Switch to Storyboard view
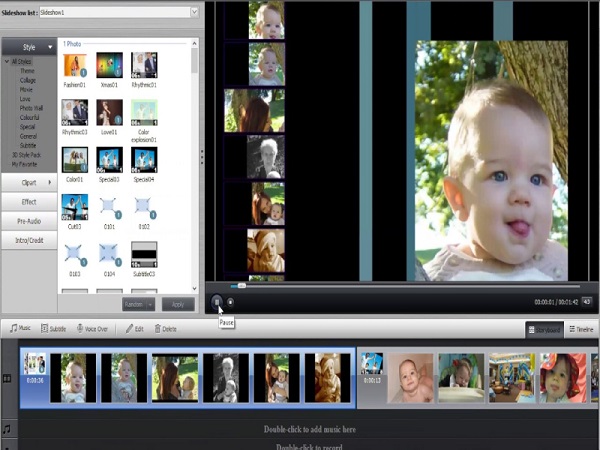Image resolution: width=600 pixels, height=450 pixels. click(x=544, y=329)
